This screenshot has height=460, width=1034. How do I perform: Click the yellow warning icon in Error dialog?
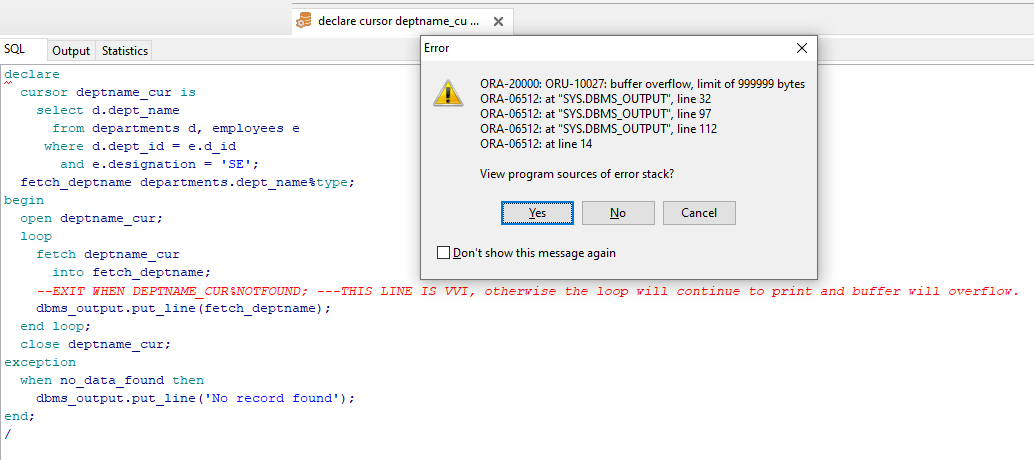click(x=447, y=92)
